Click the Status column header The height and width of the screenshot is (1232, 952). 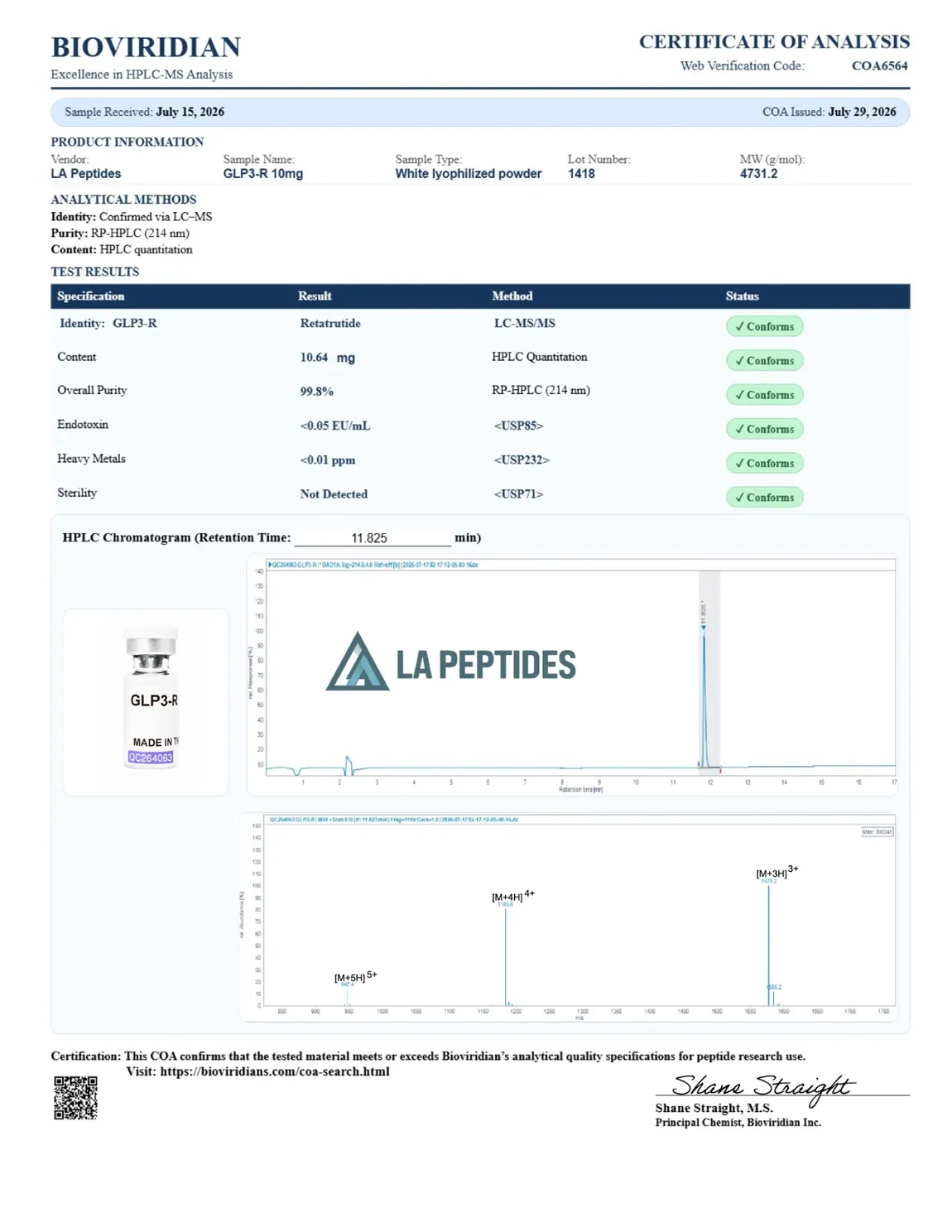(742, 296)
